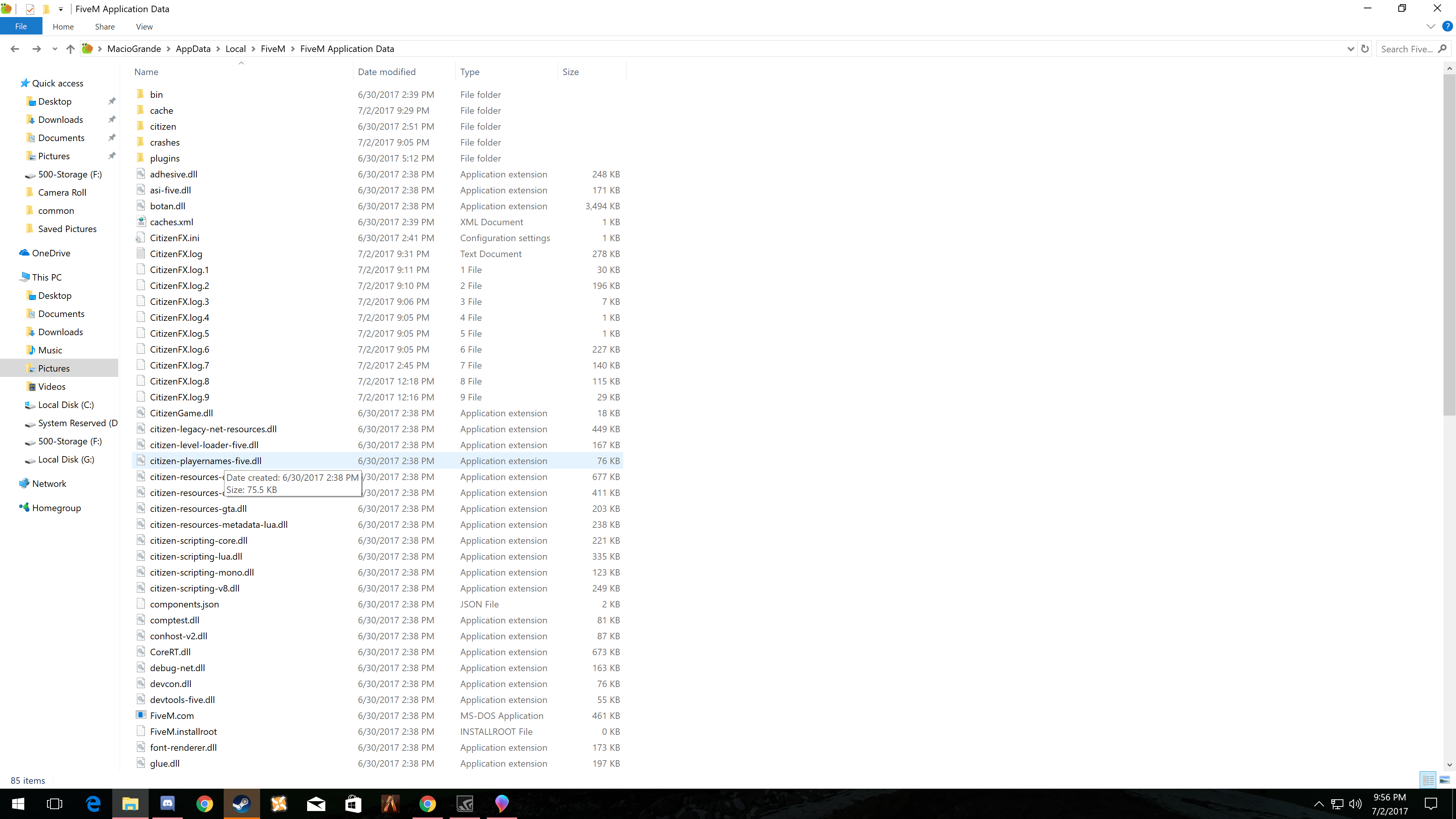Open the address bar history dropdown

(x=1351, y=49)
